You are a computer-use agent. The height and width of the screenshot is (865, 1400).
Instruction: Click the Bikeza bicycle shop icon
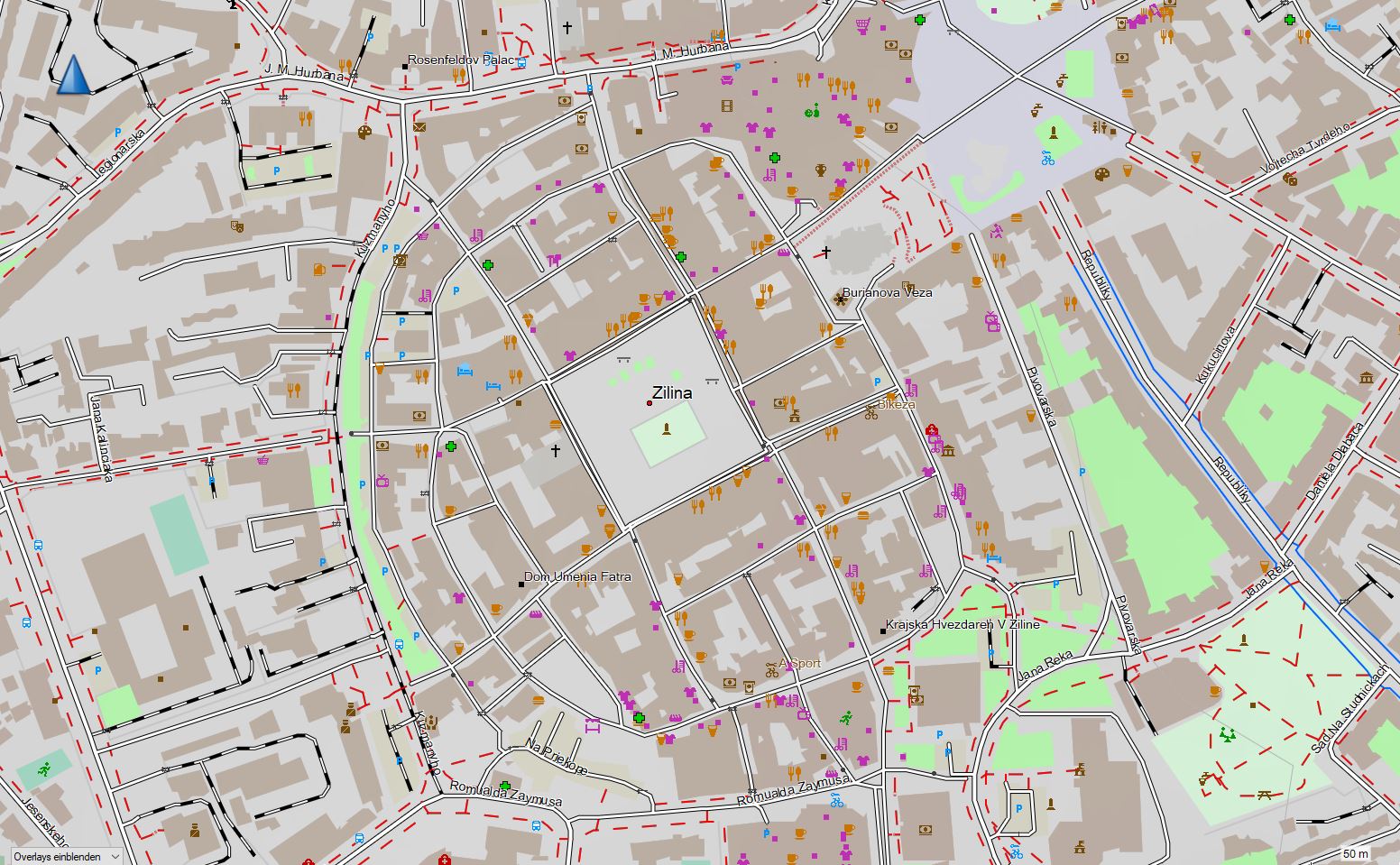tap(870, 412)
